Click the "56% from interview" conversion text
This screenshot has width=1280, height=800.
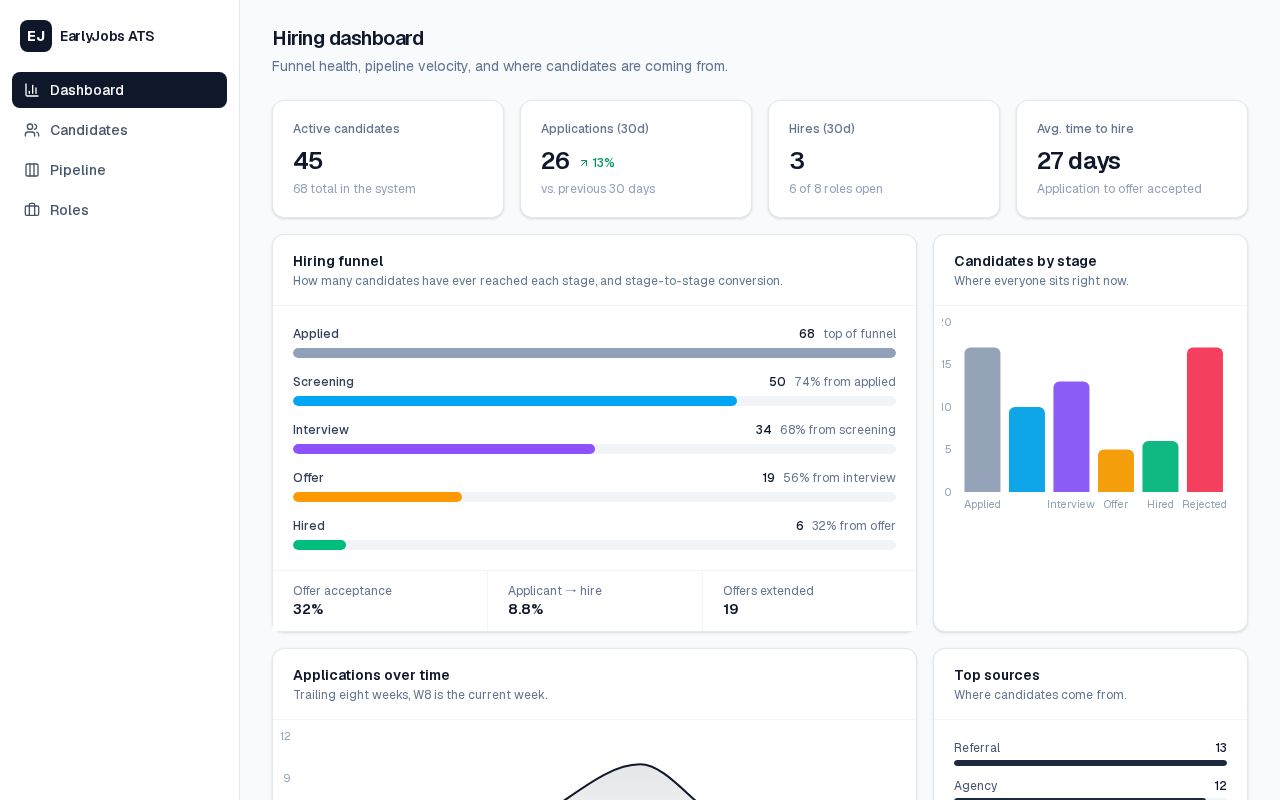[x=840, y=478]
